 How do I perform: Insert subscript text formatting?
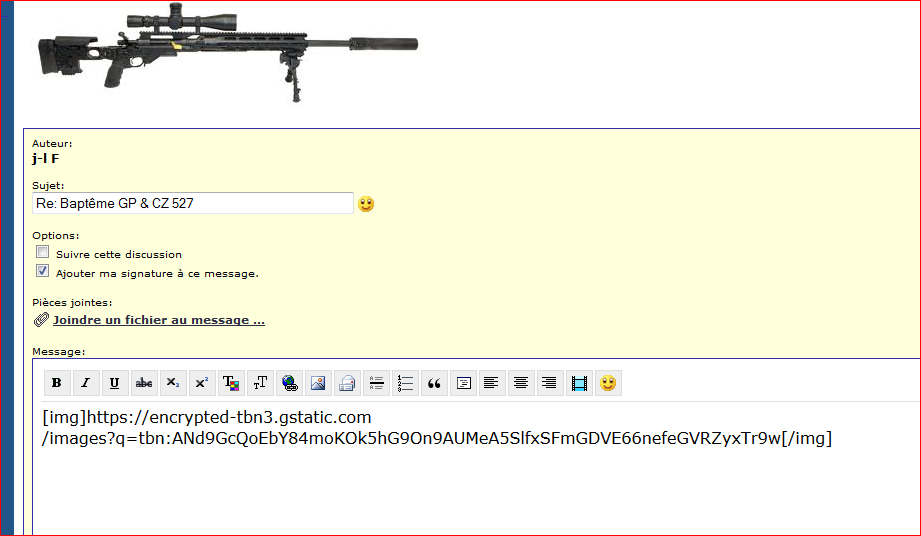(x=173, y=383)
